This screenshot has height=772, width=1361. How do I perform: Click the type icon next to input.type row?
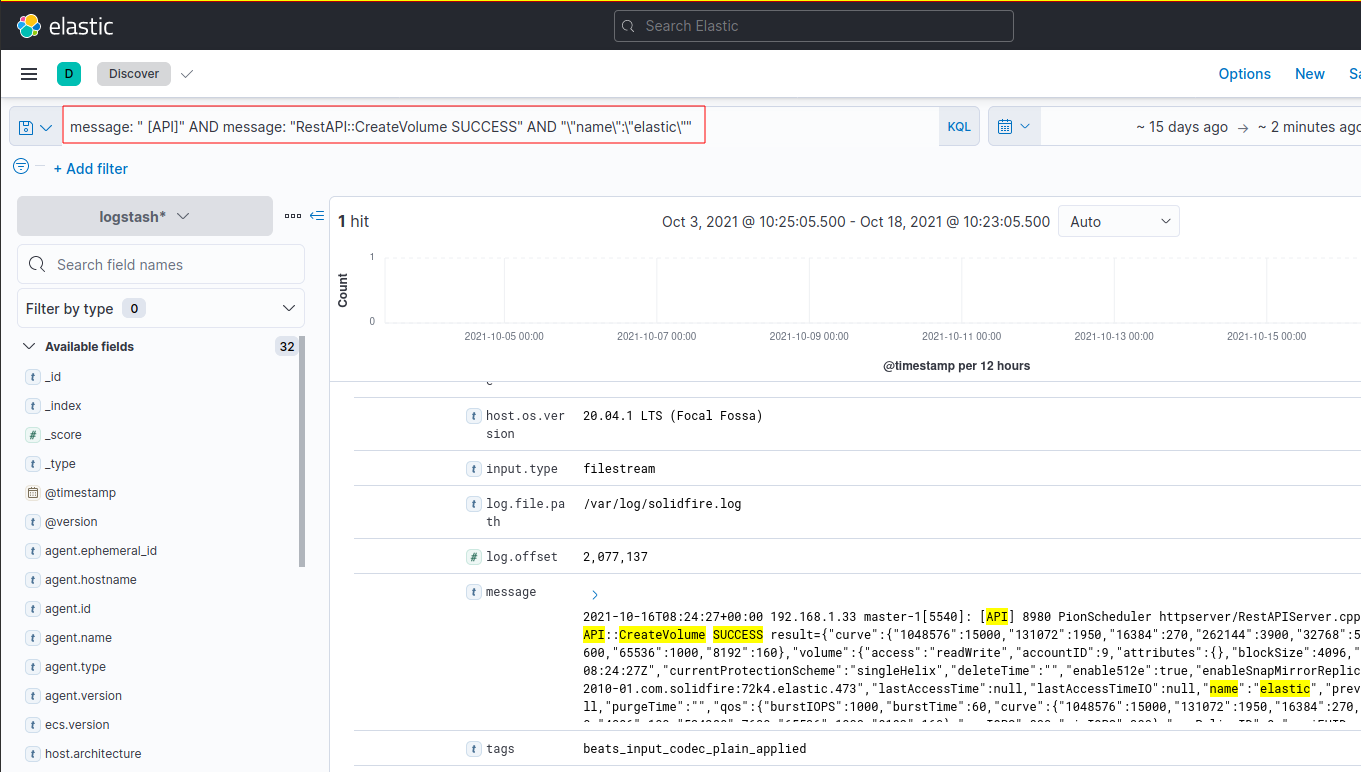pyautogui.click(x=474, y=469)
